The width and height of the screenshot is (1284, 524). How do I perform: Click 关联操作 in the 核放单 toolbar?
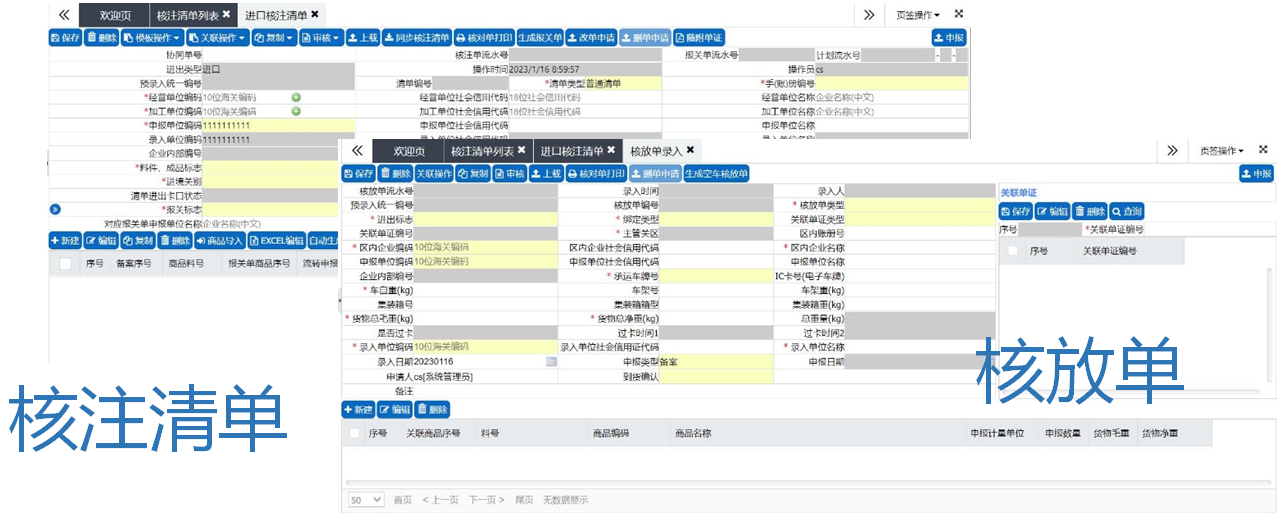click(434, 174)
